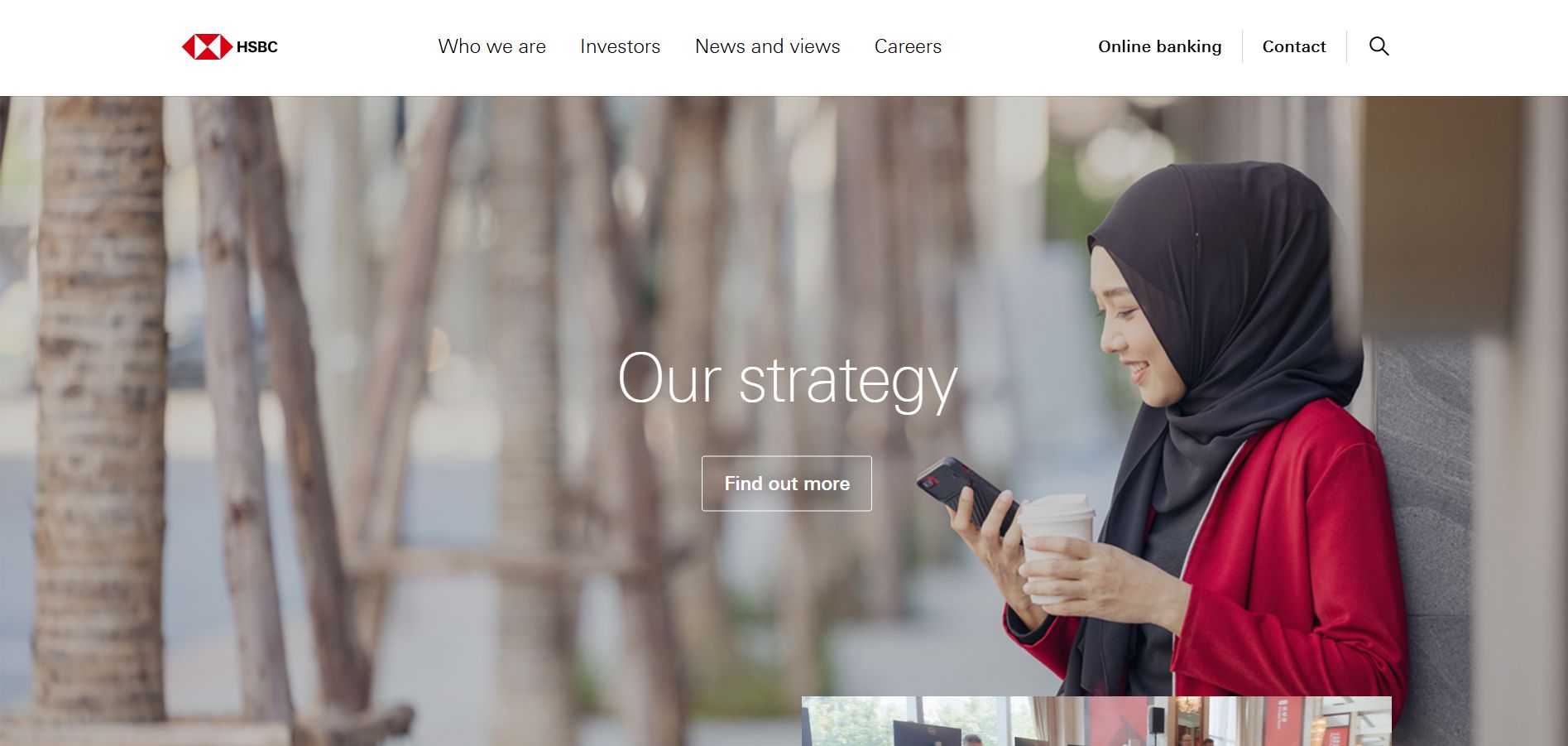Select the thumbnail image below the banner

1096,721
